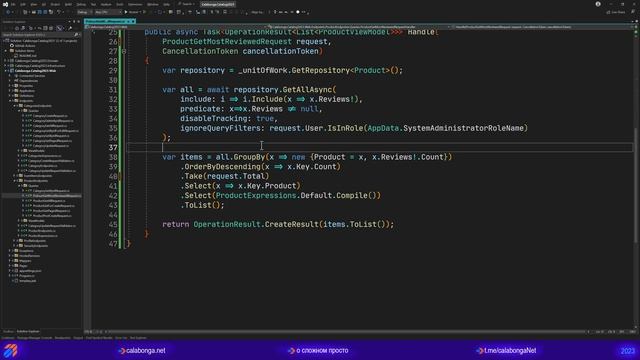Place cursor on empty line 37

[380, 147]
